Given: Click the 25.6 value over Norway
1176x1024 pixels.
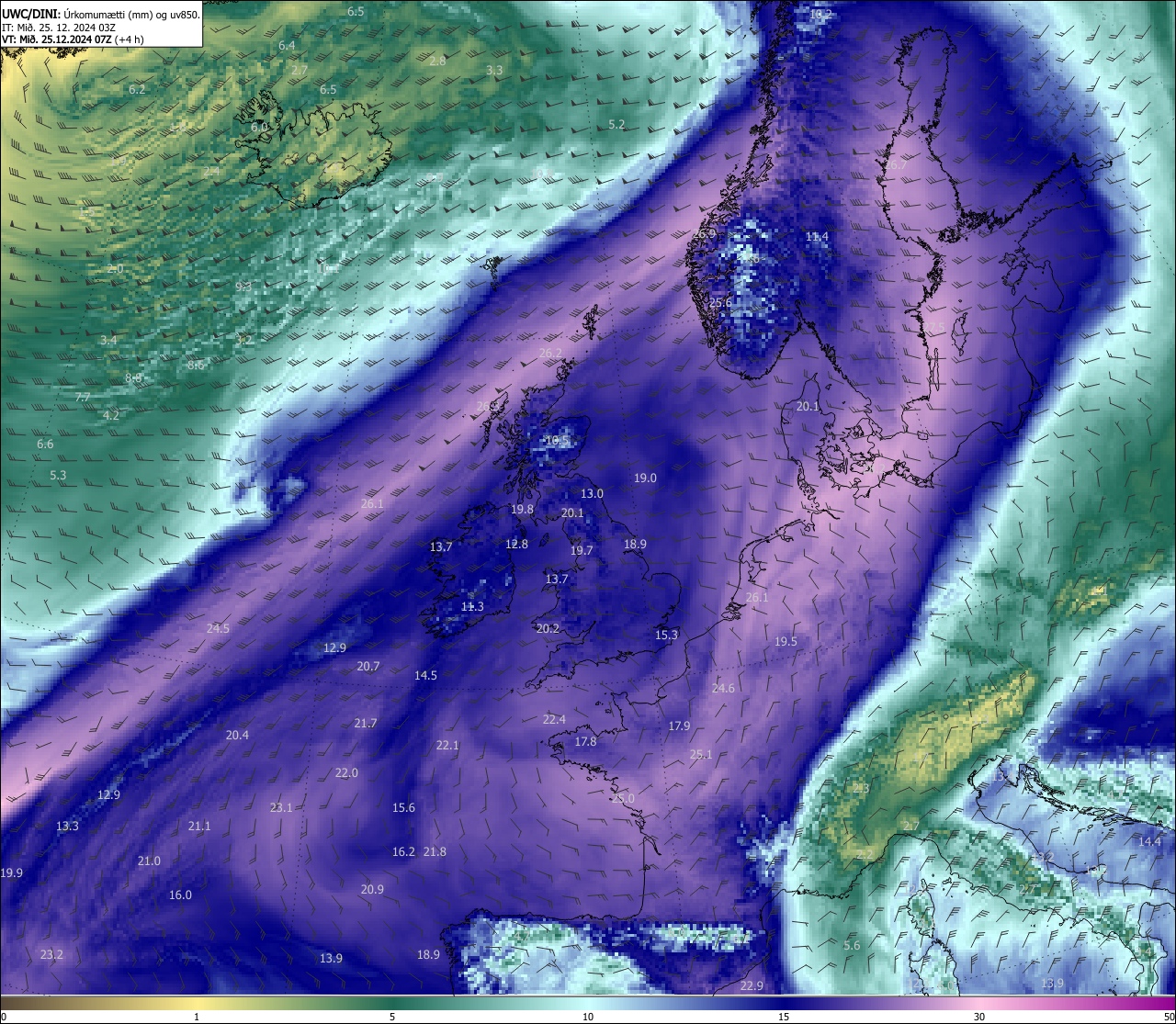Looking at the screenshot, I should pos(720,302).
